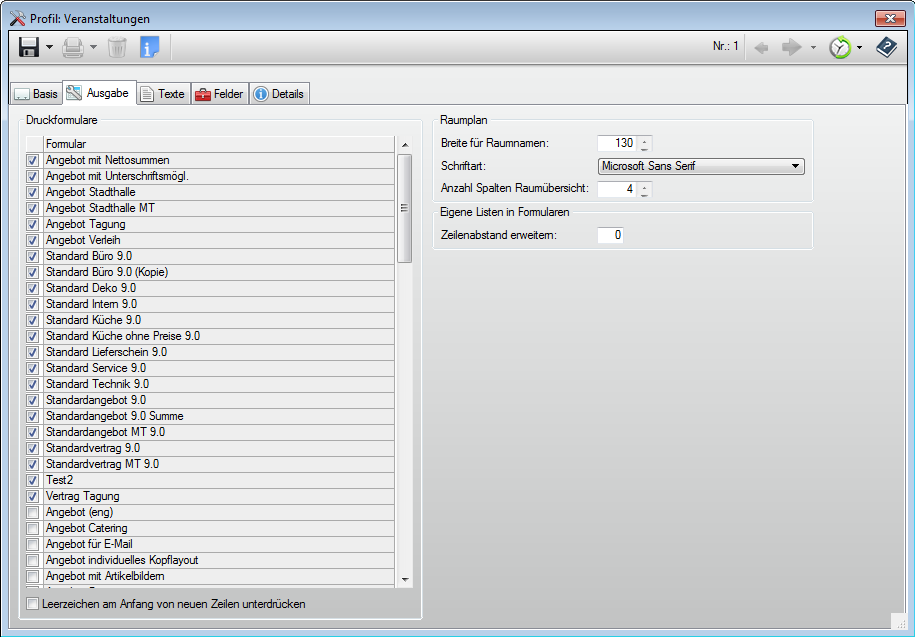
Task: Click the blue info icon in the toolbar
Action: [x=149, y=47]
